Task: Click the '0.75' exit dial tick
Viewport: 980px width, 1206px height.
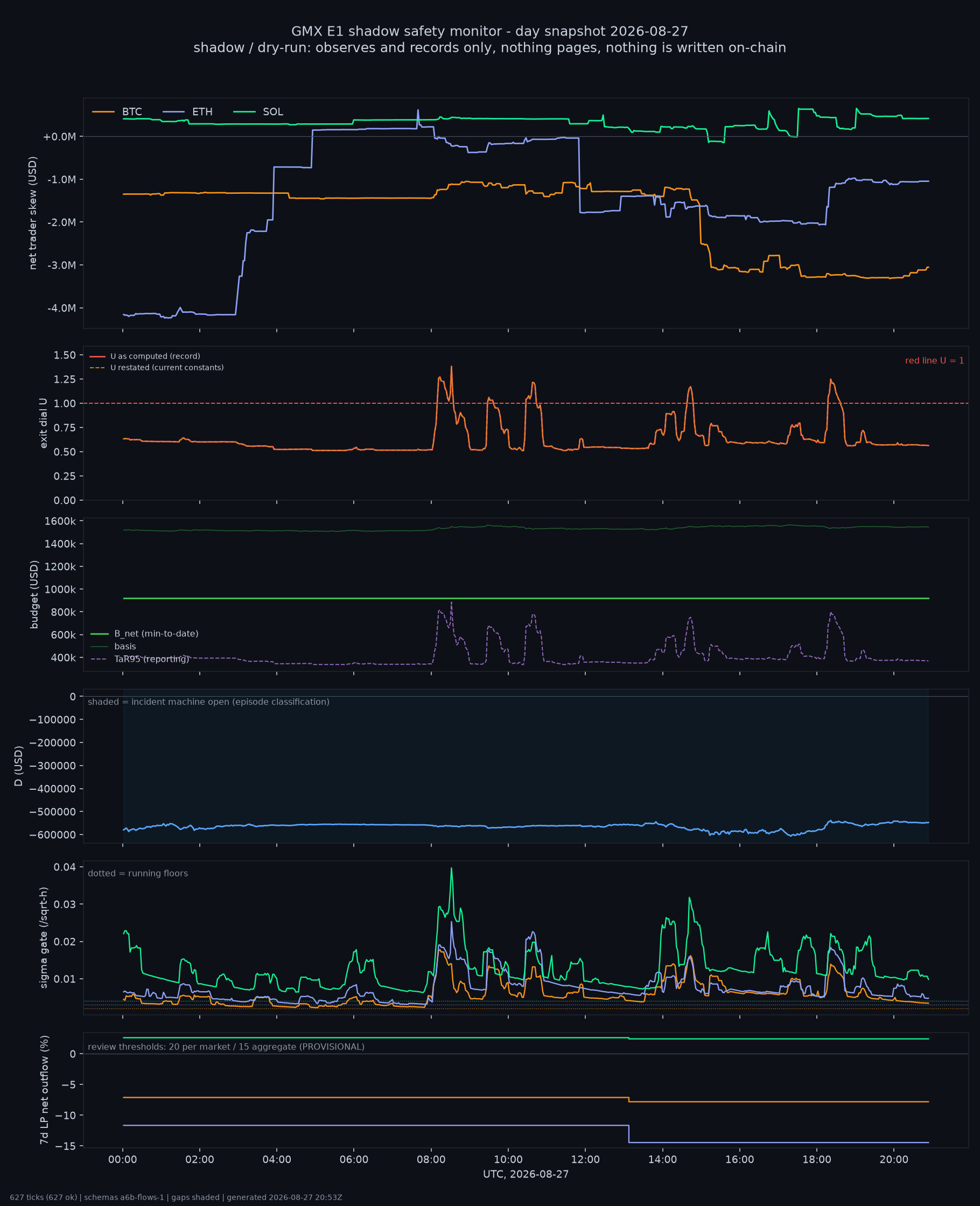Action: click(65, 428)
